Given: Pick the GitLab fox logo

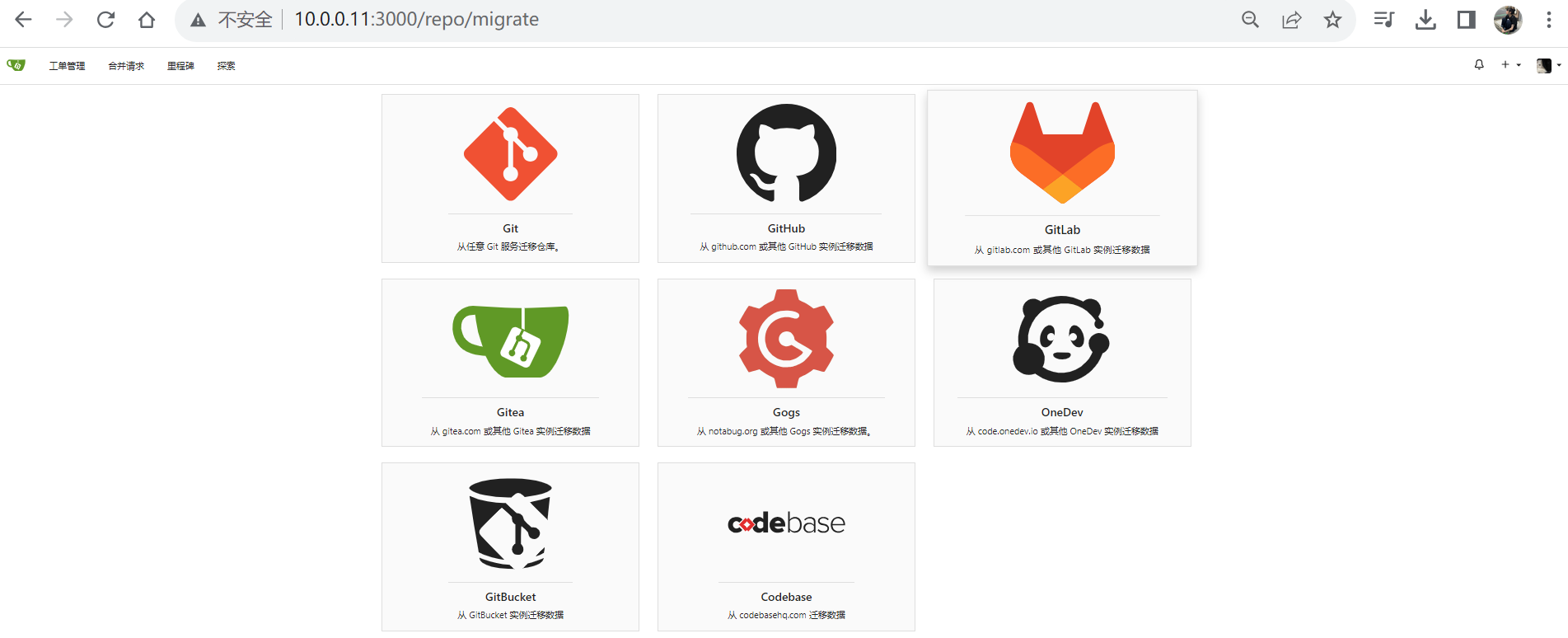Looking at the screenshot, I should tap(1062, 152).
